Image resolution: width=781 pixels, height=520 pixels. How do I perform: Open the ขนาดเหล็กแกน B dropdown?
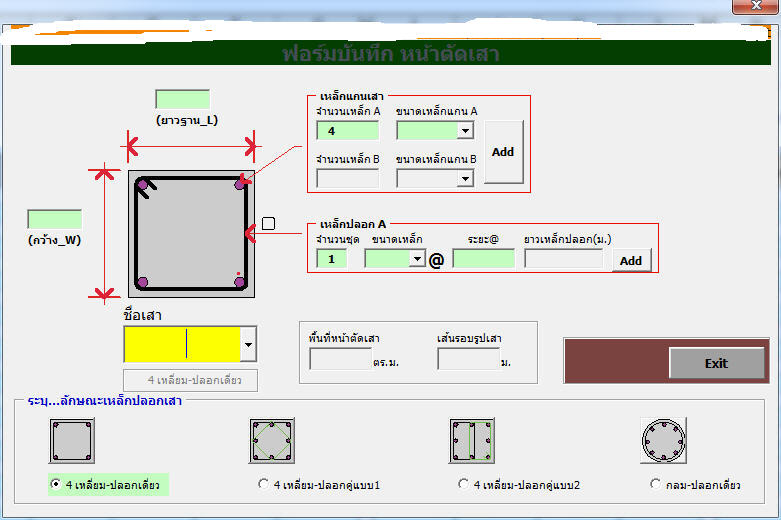(465, 179)
